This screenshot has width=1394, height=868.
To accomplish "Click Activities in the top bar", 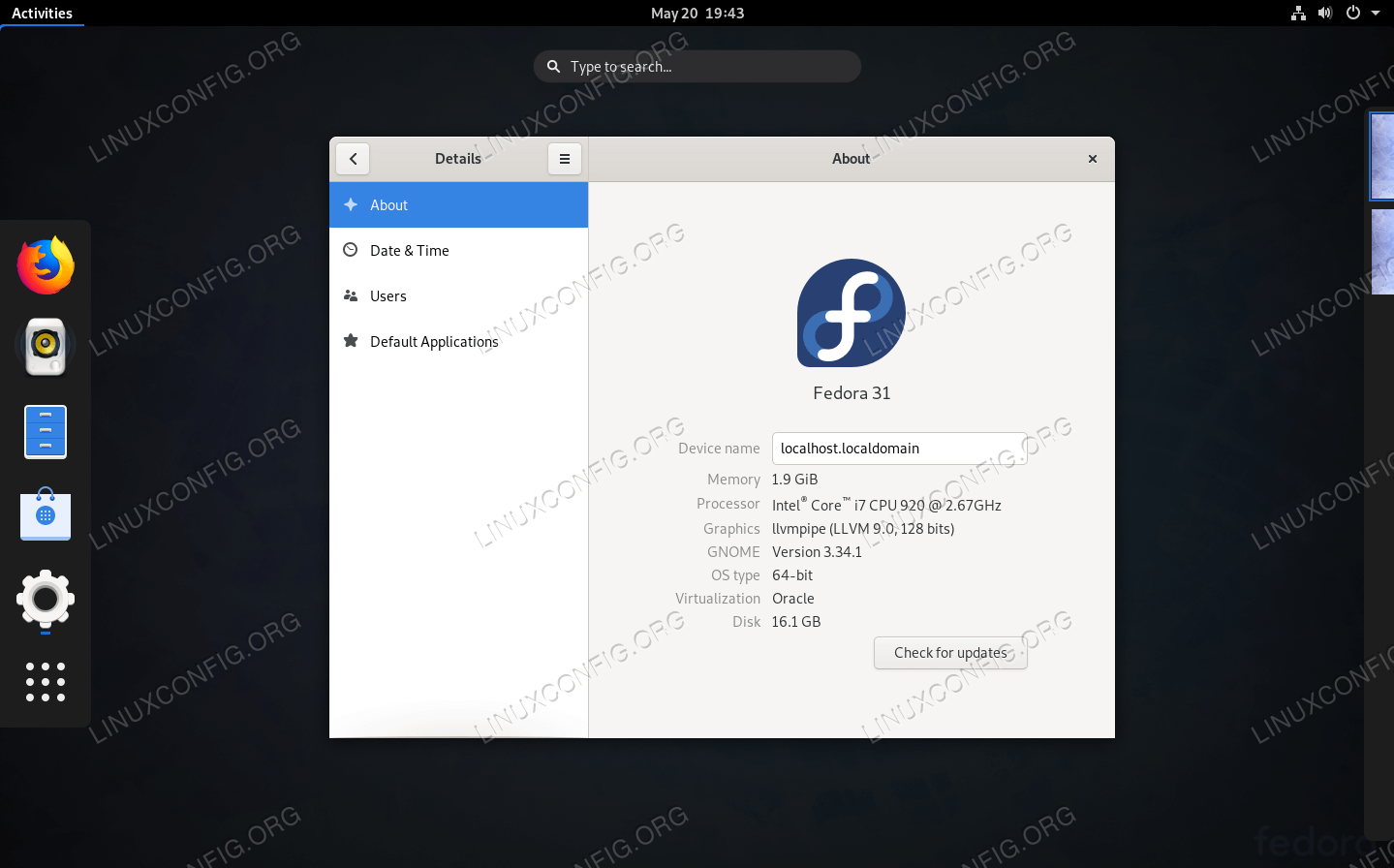I will pos(42,13).
